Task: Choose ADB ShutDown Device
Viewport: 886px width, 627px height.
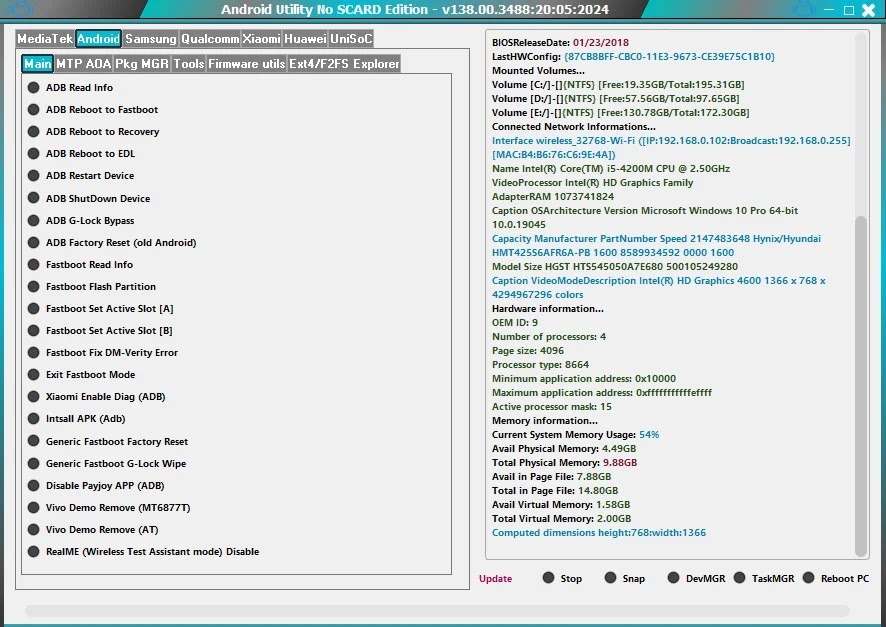Action: (34, 198)
